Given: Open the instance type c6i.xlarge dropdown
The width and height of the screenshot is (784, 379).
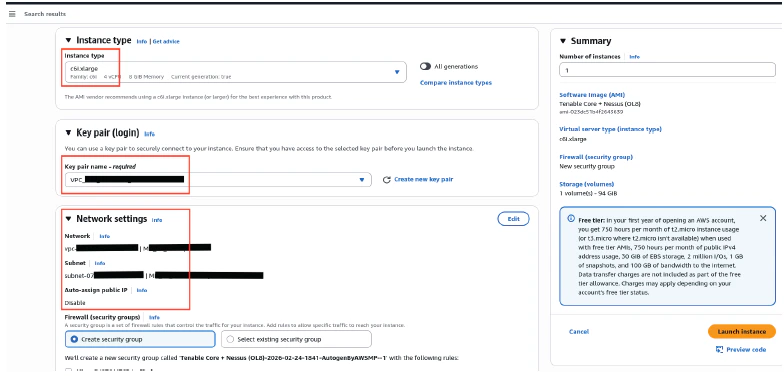Looking at the screenshot, I should [x=235, y=72].
